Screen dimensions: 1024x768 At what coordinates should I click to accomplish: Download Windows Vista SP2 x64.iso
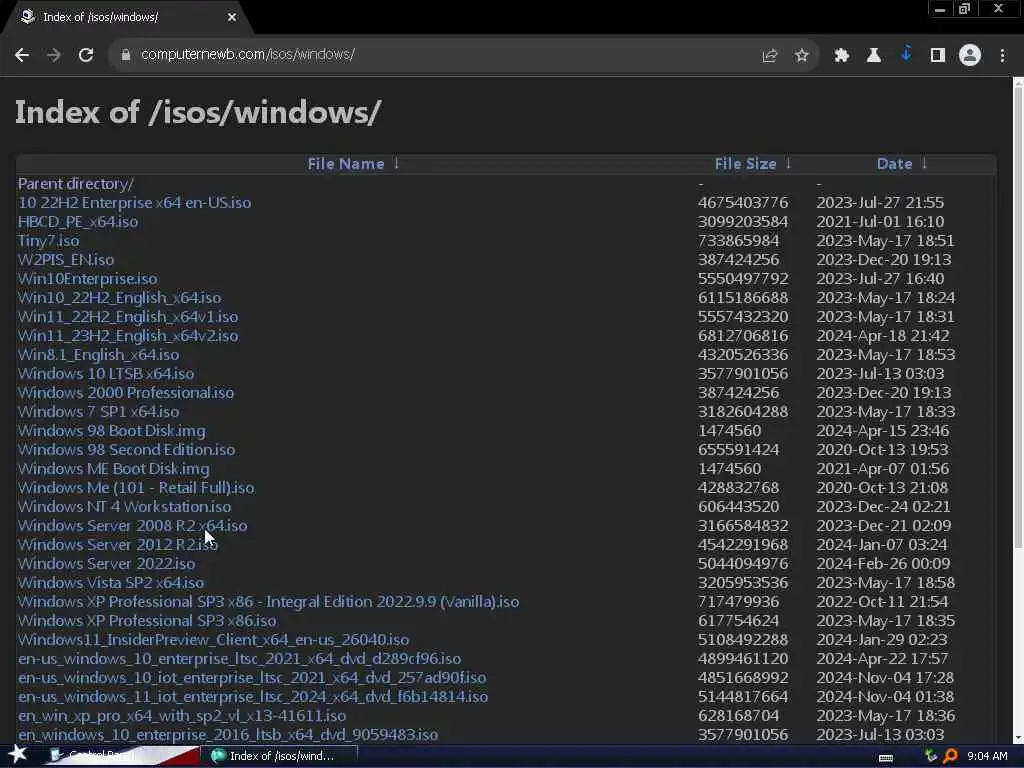tap(111, 583)
